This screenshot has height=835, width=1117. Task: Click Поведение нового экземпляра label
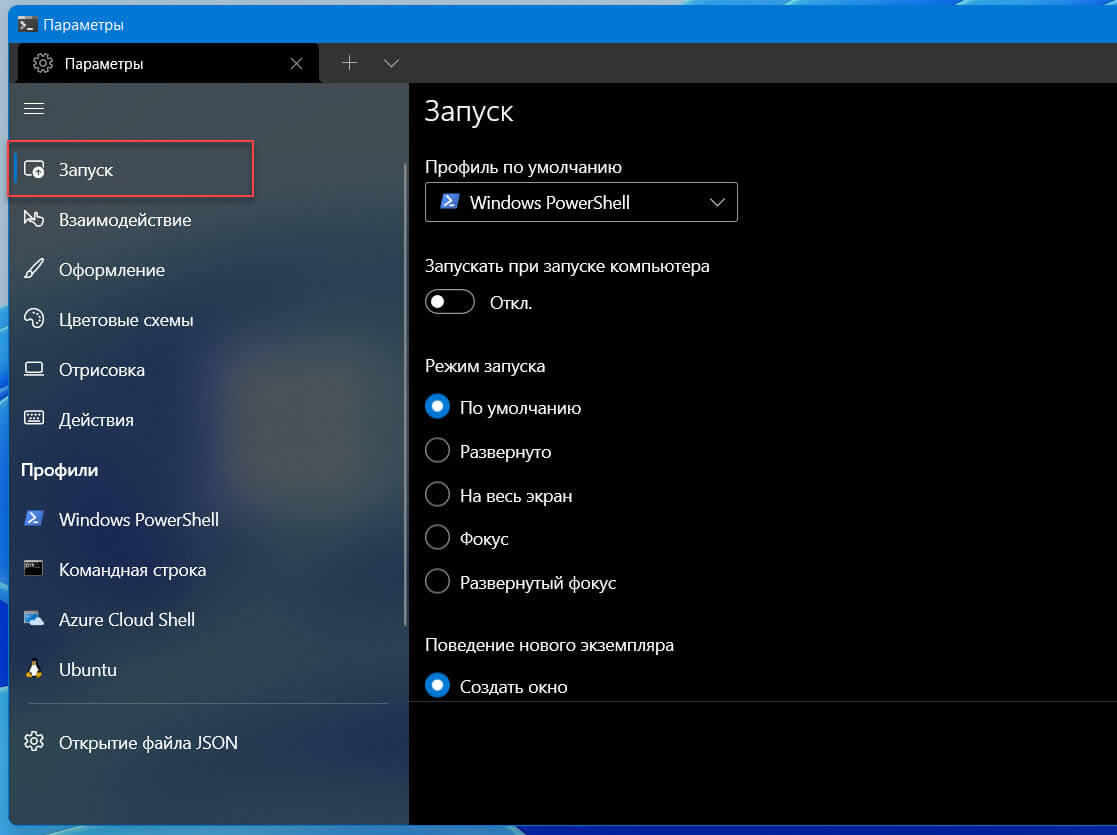click(549, 645)
